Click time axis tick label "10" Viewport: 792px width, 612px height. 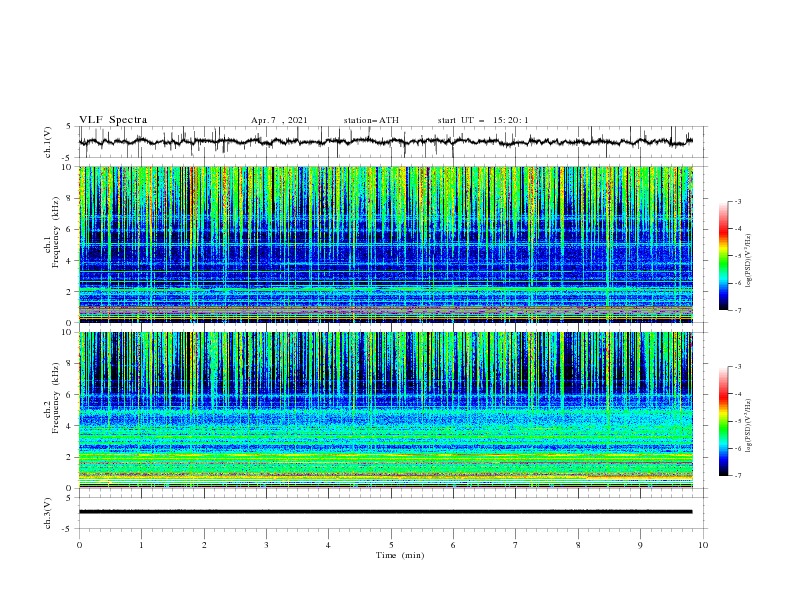(703, 545)
